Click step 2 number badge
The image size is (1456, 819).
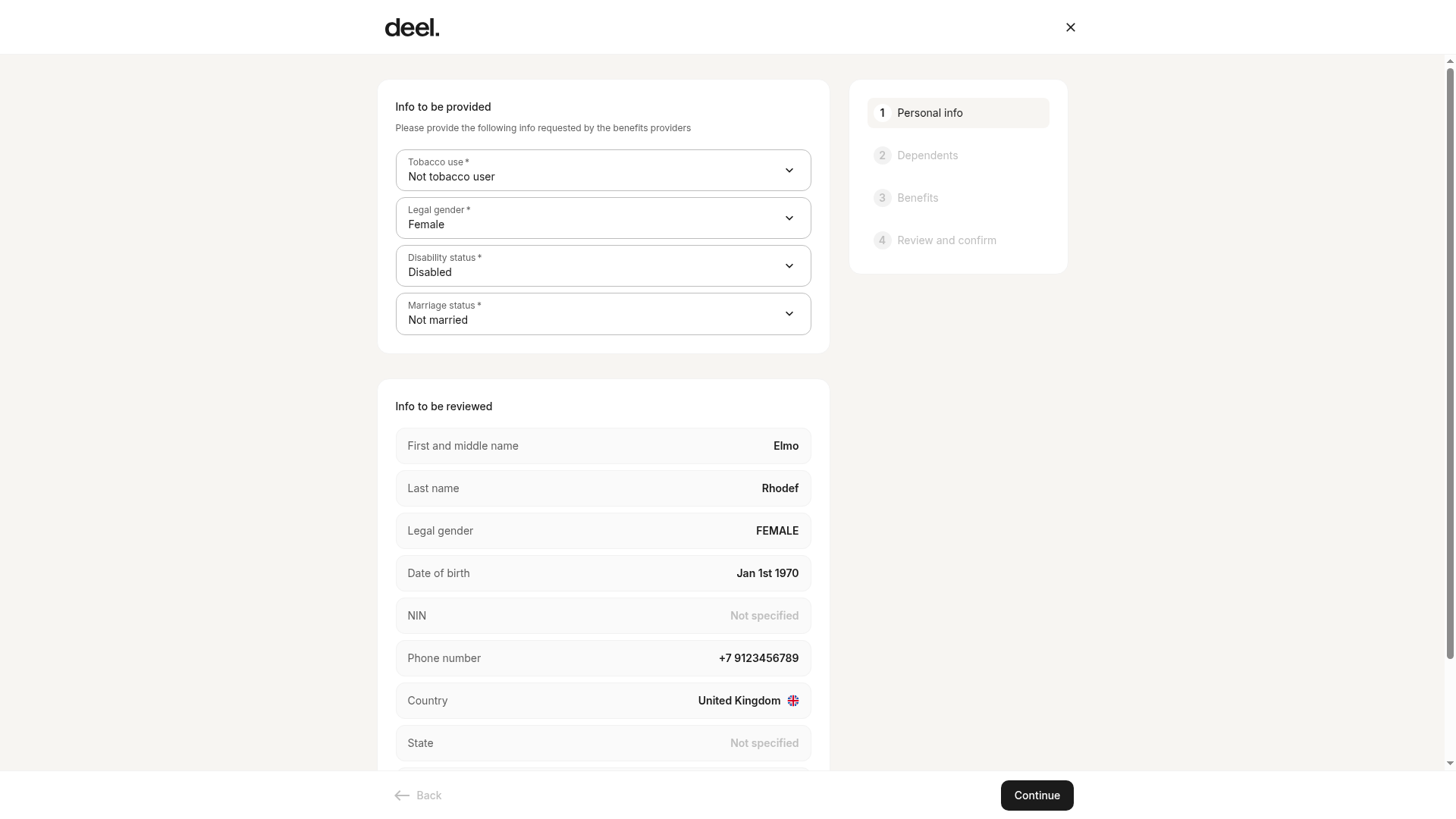click(882, 155)
